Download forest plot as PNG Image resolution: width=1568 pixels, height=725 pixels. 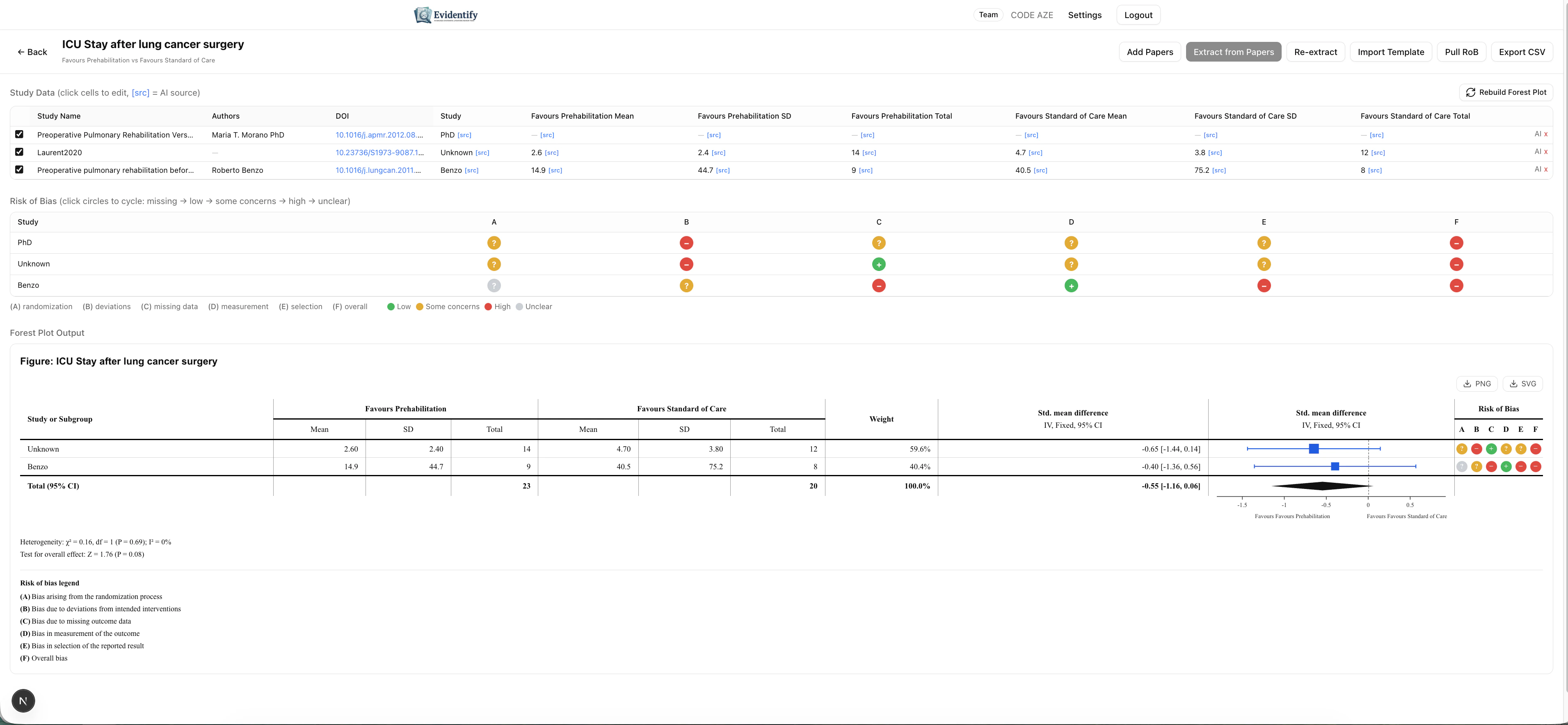1477,384
